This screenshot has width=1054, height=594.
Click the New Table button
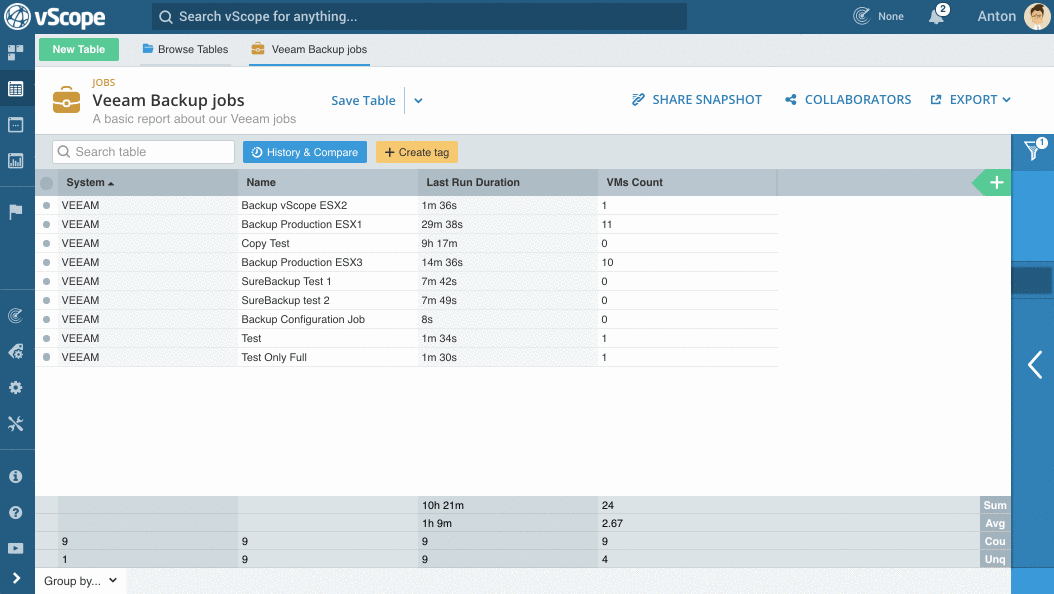tap(79, 49)
